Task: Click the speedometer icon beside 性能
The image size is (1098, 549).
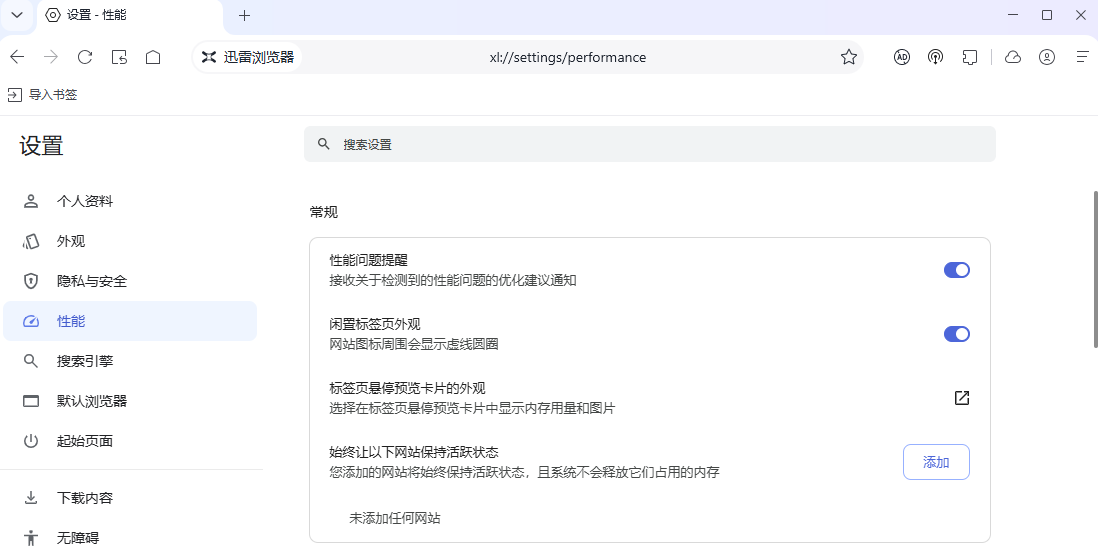Action: 31,321
